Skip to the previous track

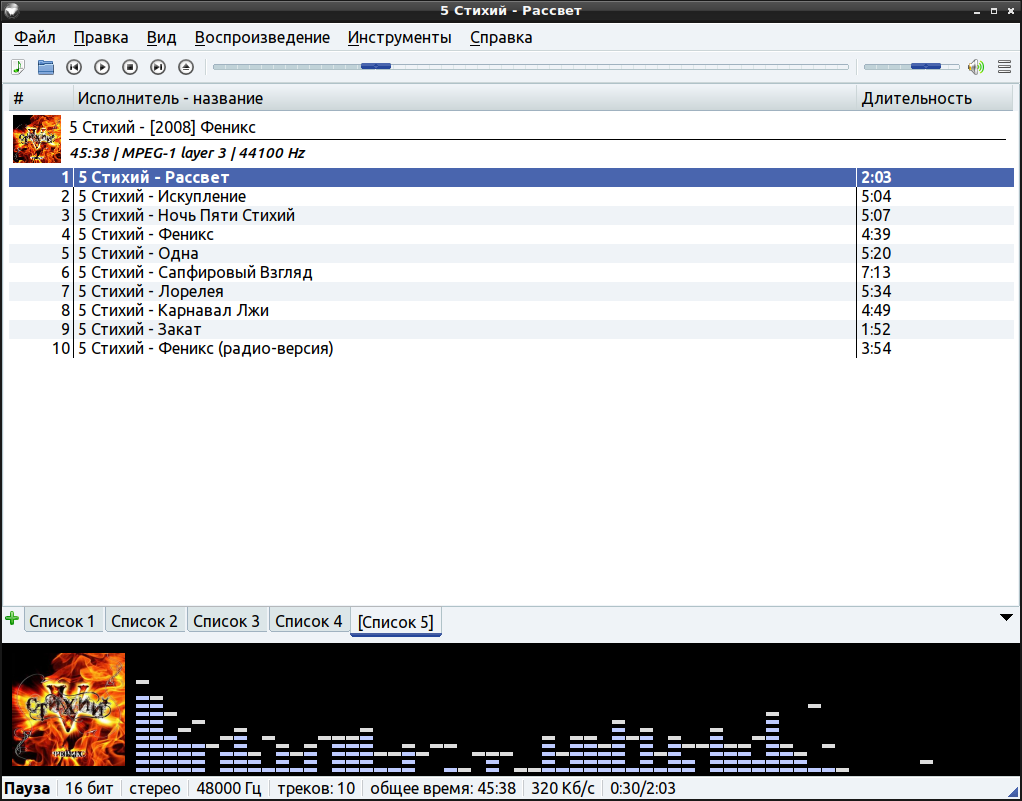point(74,67)
